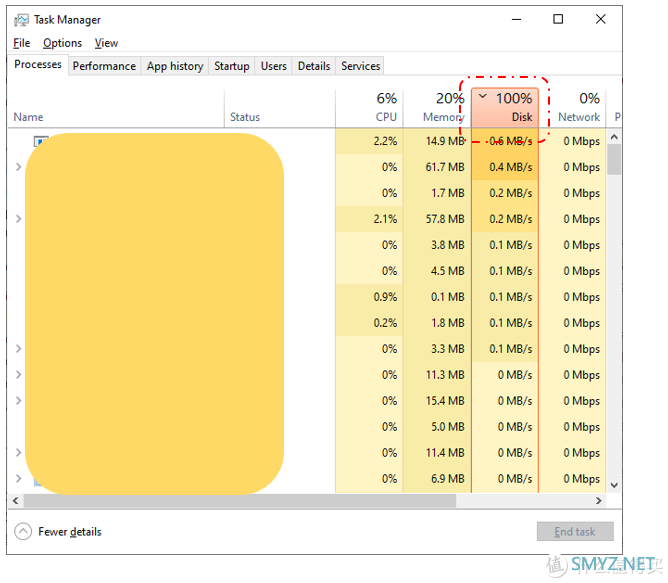This screenshot has height=583, width=668.
Task: Switch to the Users tab
Action: pyautogui.click(x=274, y=66)
